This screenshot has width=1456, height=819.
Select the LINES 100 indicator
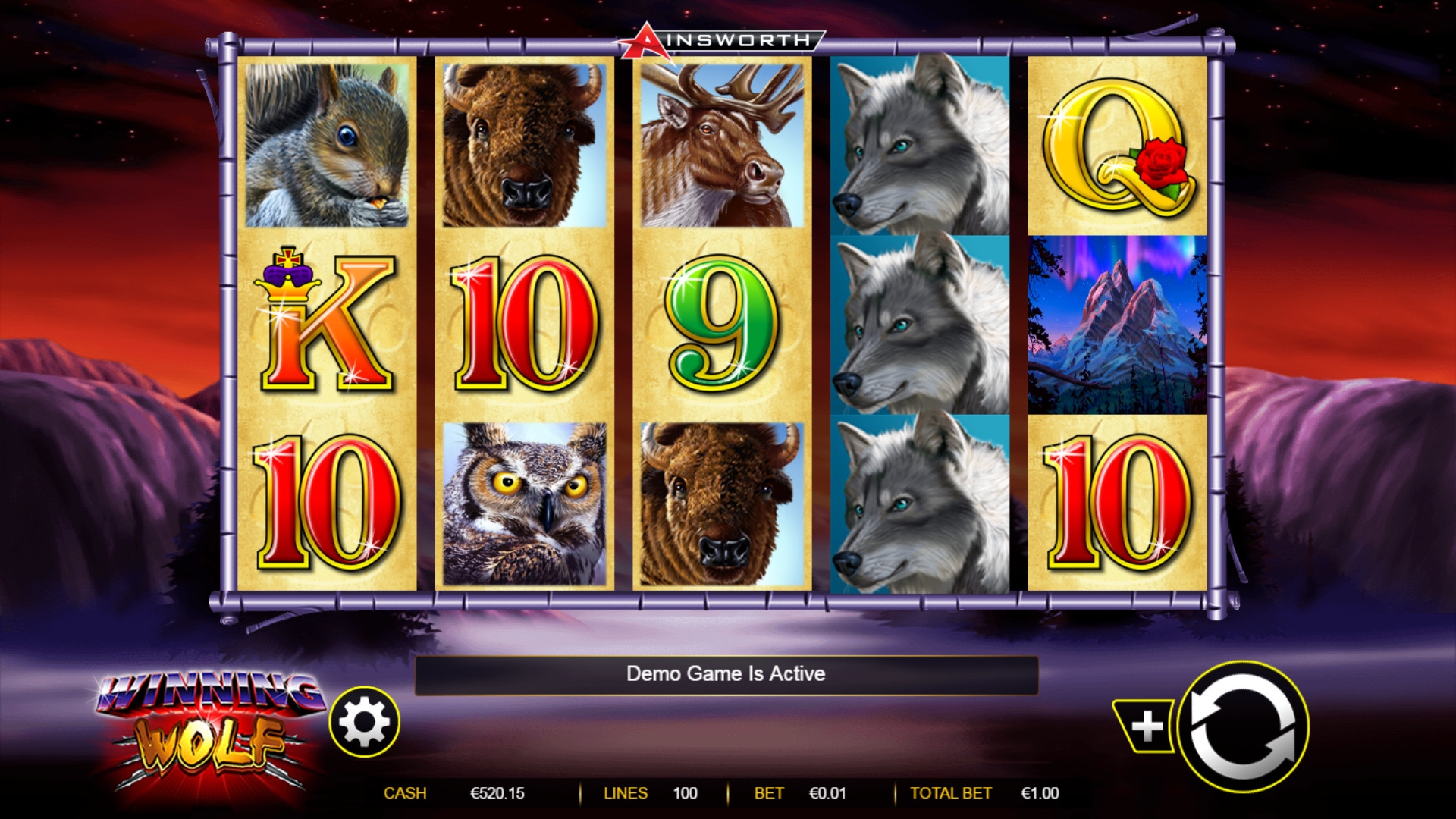coord(650,793)
